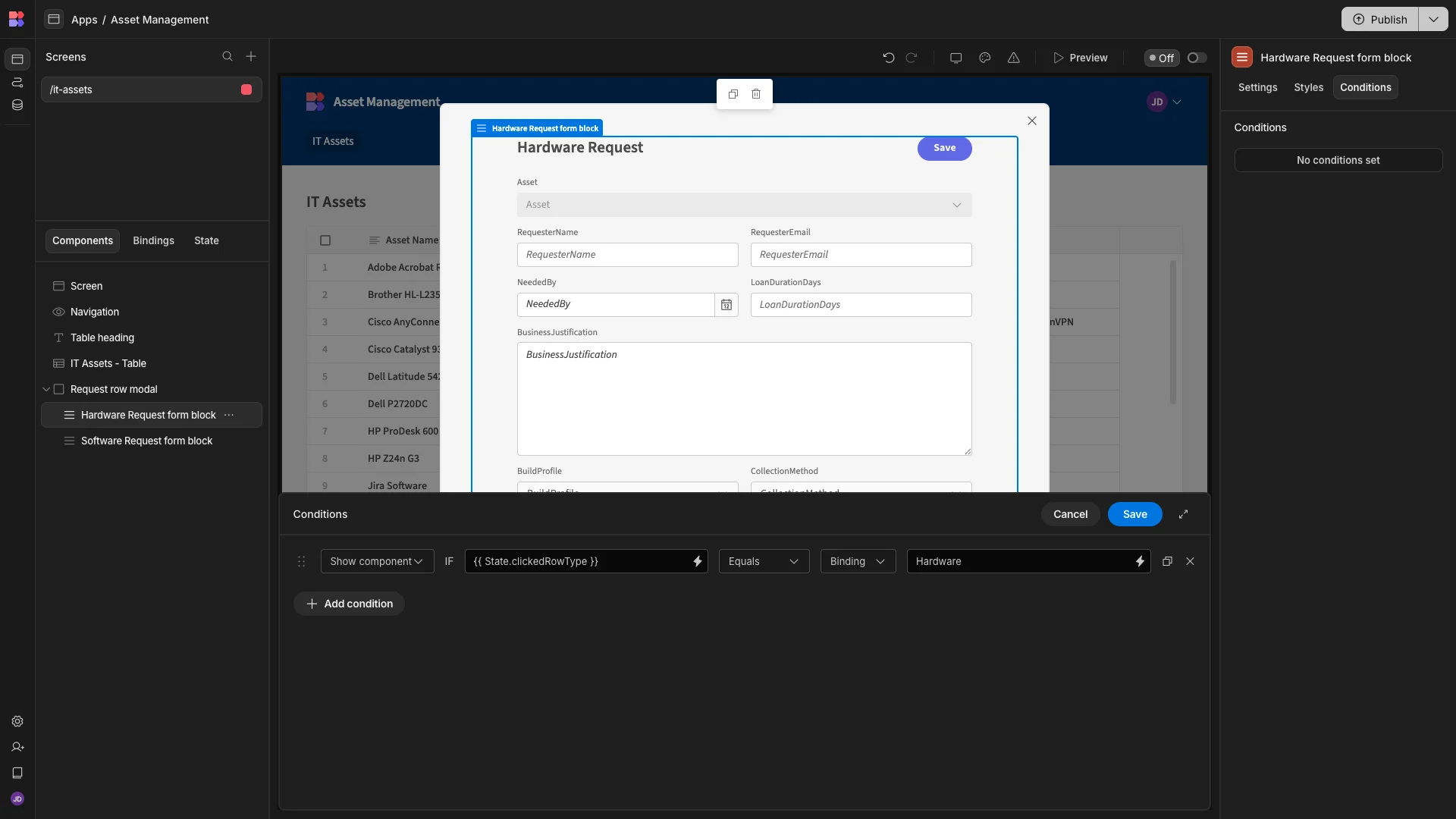Open more options for Hardware Request form block
Viewport: 1456px width, 819px height.
[x=229, y=415]
